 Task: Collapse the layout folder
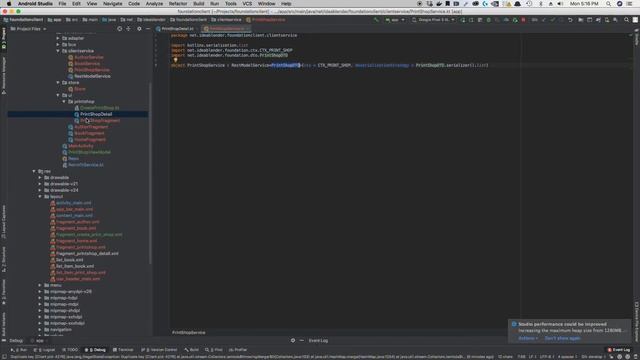pyautogui.click(x=40, y=196)
